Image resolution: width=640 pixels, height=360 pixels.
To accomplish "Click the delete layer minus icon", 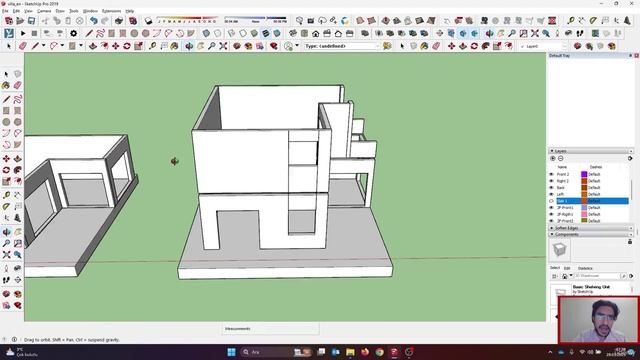I will pos(560,158).
